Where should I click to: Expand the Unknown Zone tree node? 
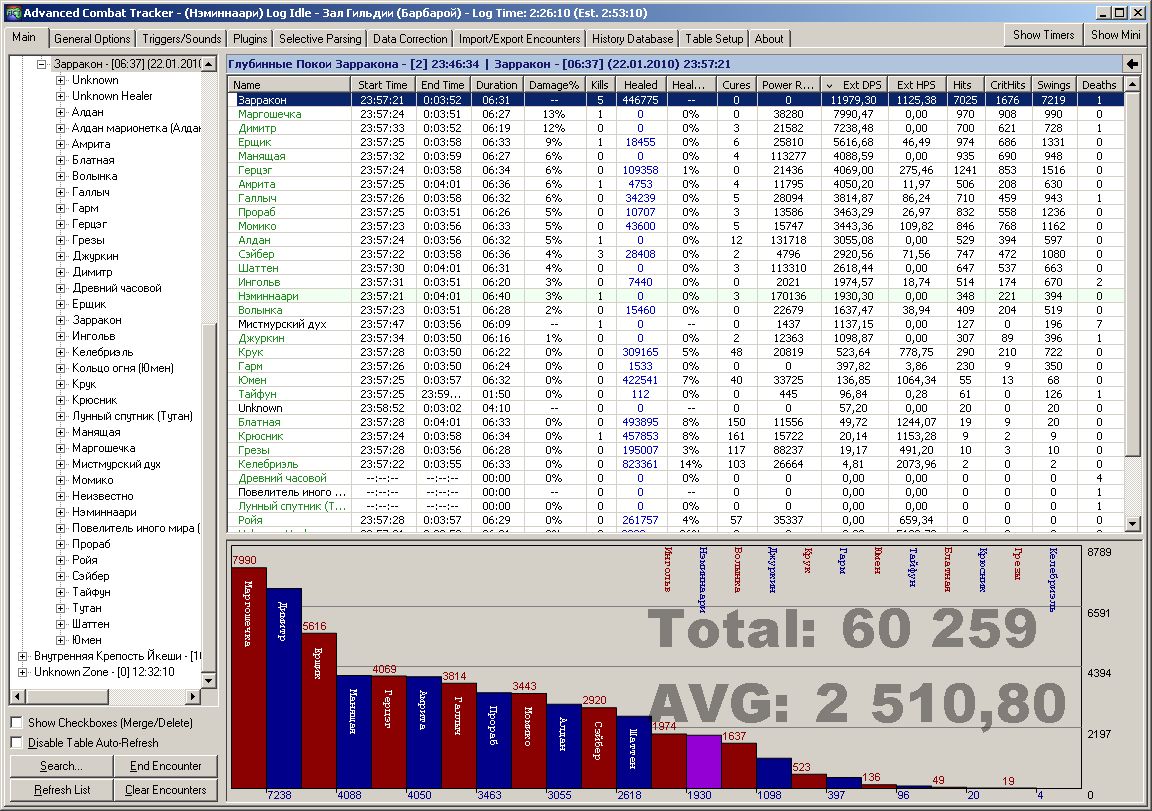point(22,672)
